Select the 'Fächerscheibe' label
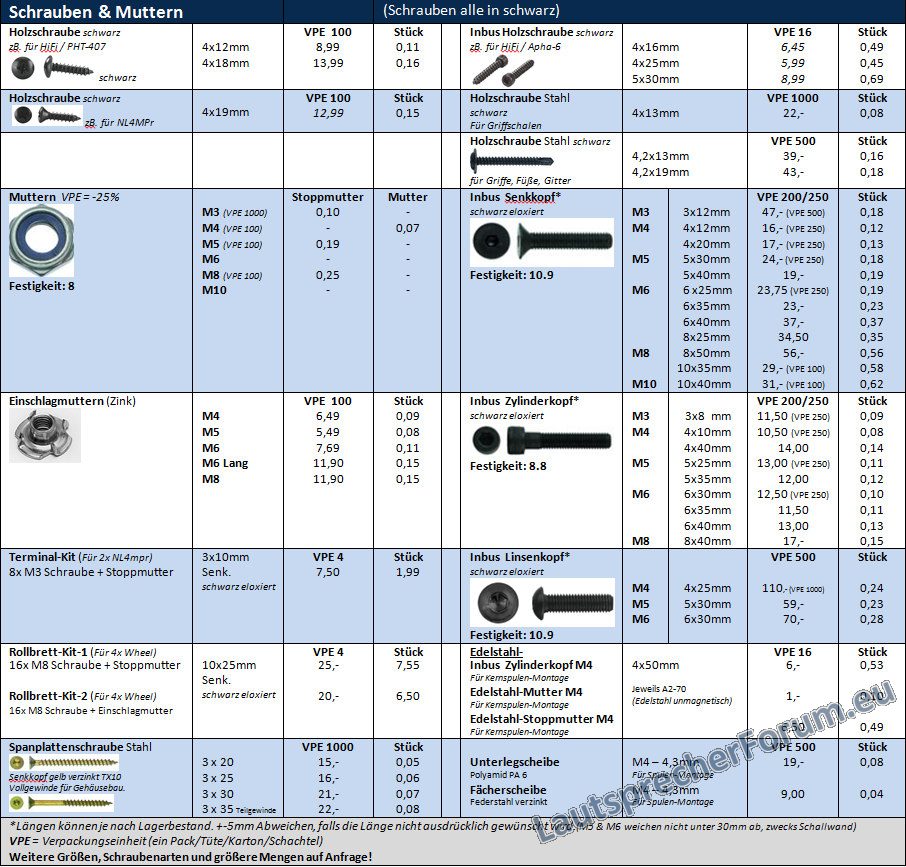The image size is (906, 867). point(508,790)
